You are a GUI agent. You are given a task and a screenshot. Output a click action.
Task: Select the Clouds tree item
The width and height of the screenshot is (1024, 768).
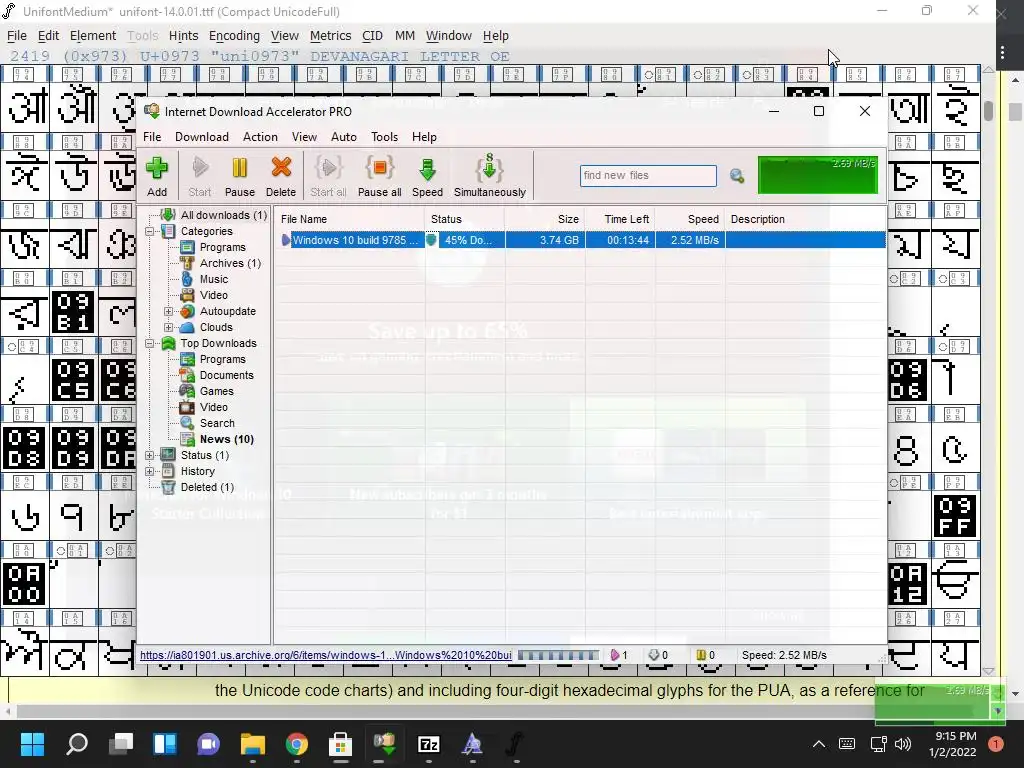216,327
